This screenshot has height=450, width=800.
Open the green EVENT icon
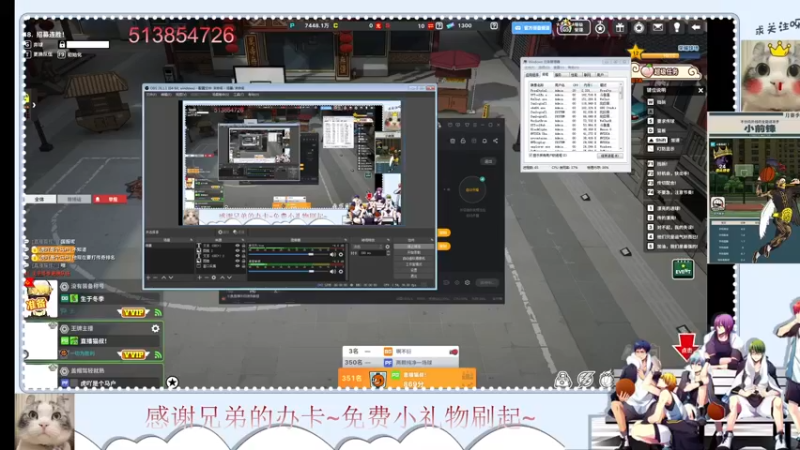pyautogui.click(x=683, y=269)
